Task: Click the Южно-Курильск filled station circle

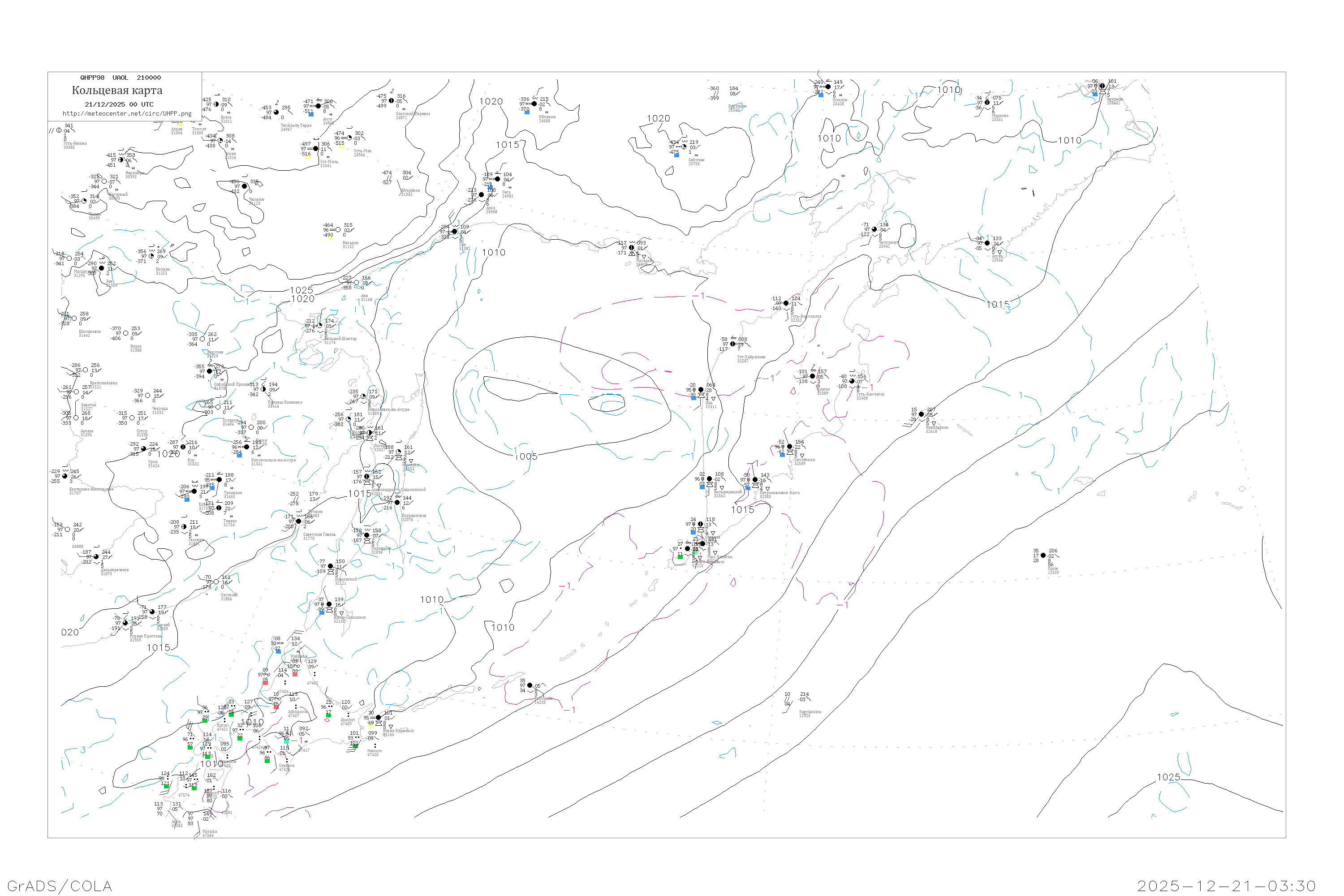Action: click(378, 718)
